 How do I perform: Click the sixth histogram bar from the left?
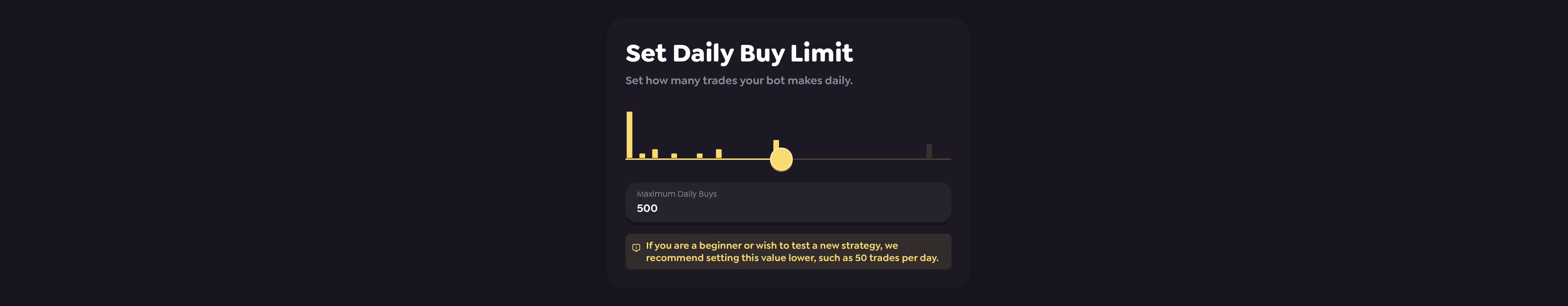click(719, 154)
